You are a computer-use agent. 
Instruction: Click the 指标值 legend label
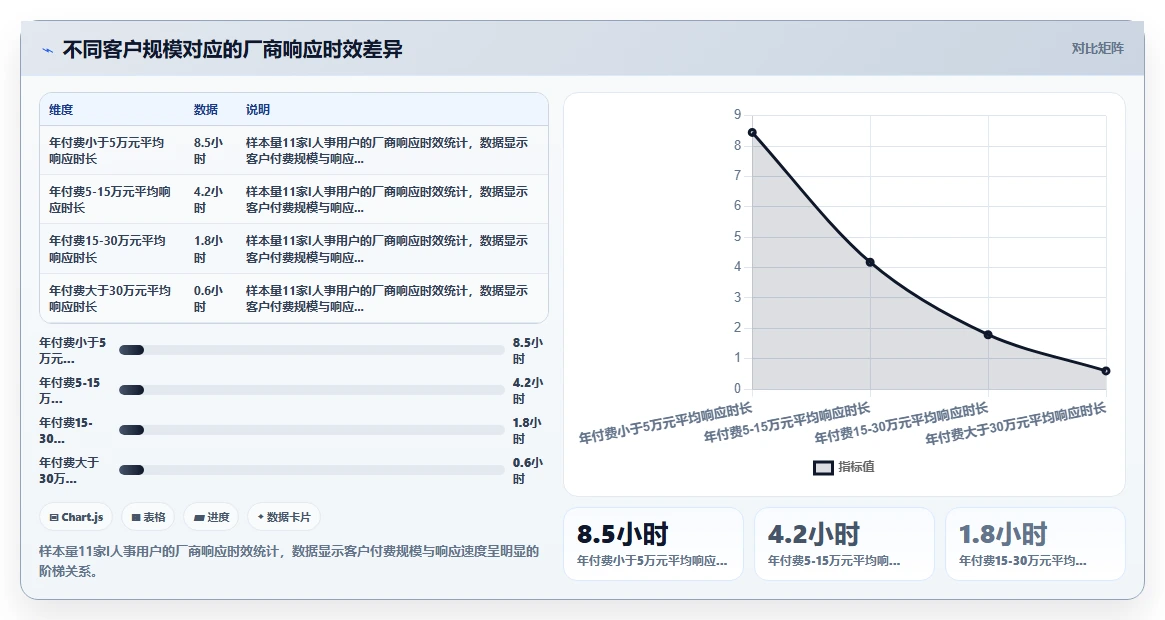[x=857, y=467]
